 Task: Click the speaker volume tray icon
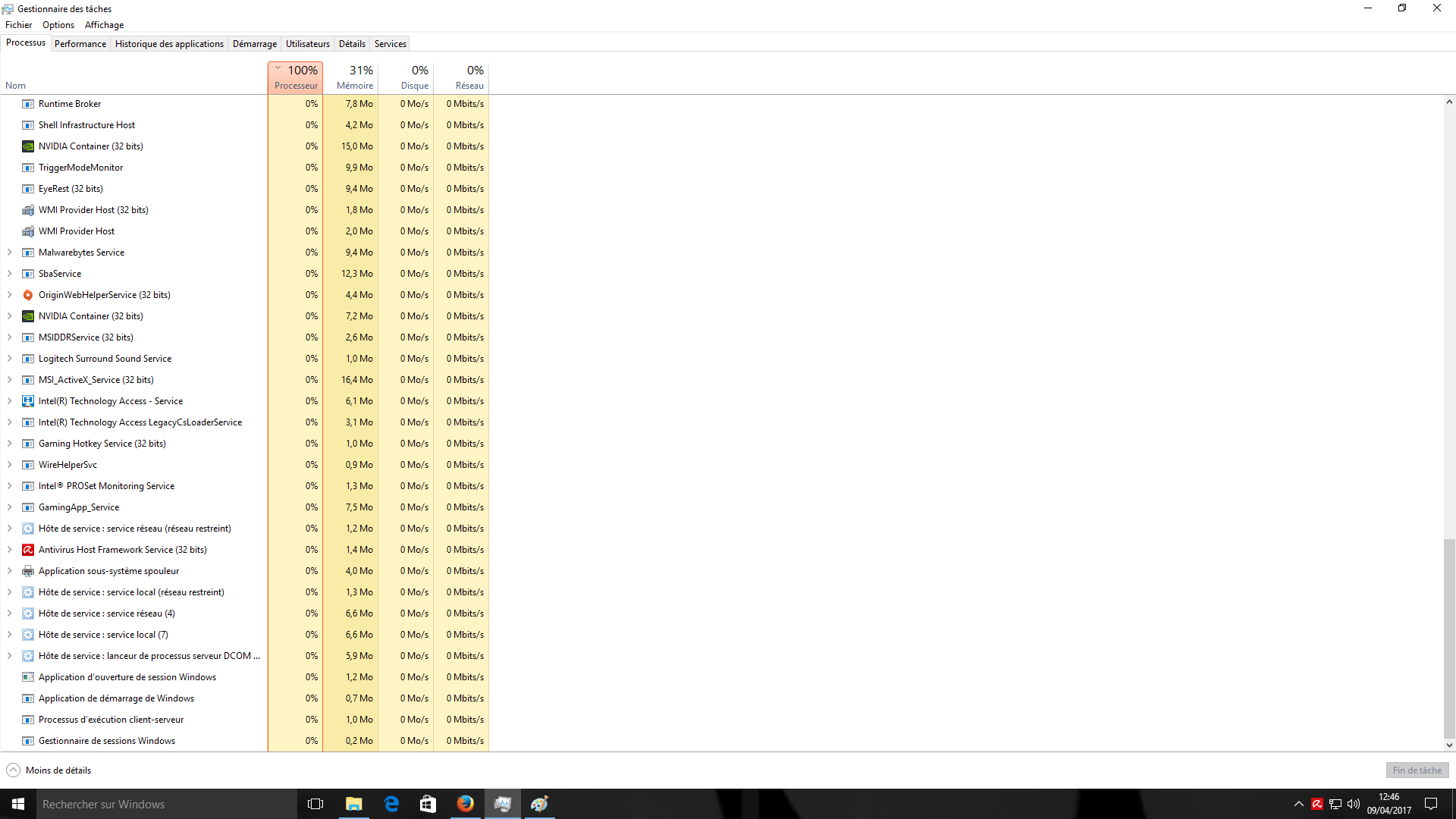(x=1353, y=804)
